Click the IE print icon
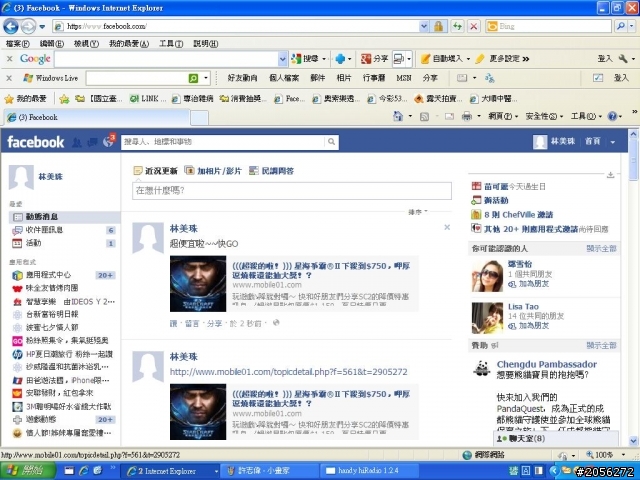 [x=467, y=117]
